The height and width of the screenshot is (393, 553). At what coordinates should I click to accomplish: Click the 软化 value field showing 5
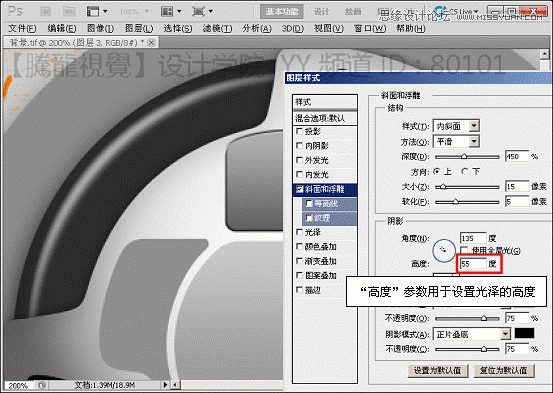pyautogui.click(x=517, y=201)
